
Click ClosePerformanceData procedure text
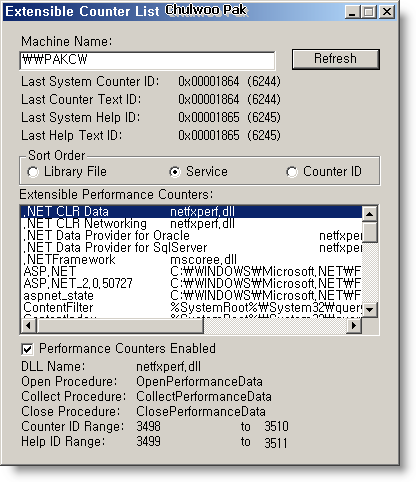pyautogui.click(x=201, y=412)
